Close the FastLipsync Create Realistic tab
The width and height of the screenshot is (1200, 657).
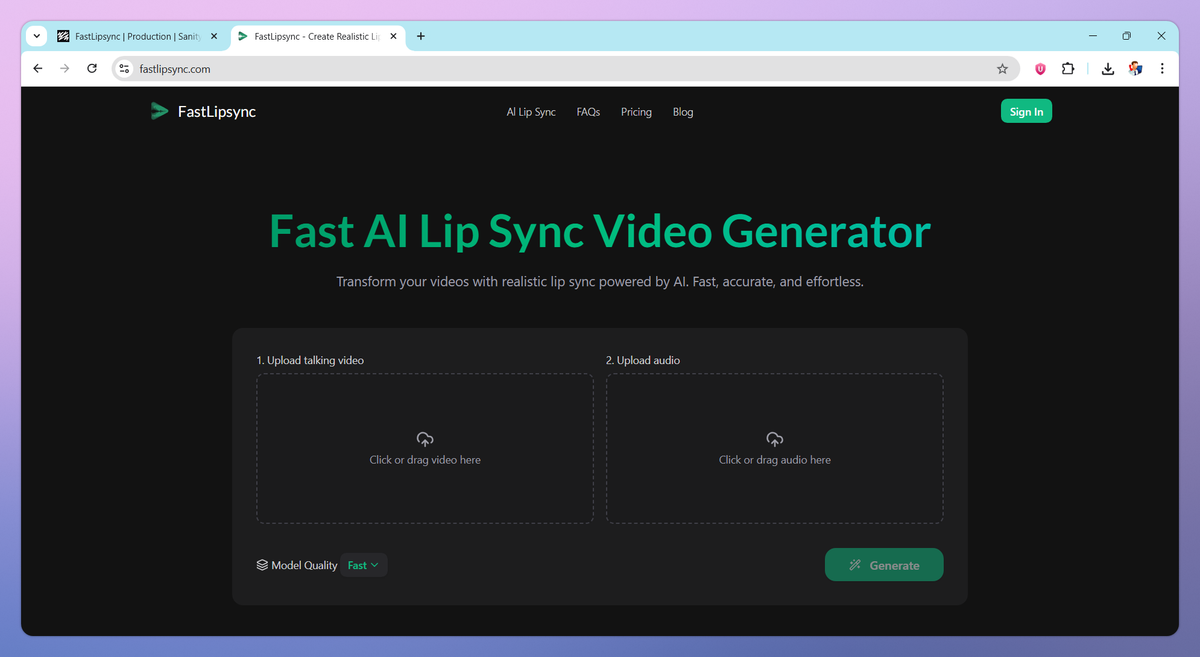pyautogui.click(x=394, y=36)
